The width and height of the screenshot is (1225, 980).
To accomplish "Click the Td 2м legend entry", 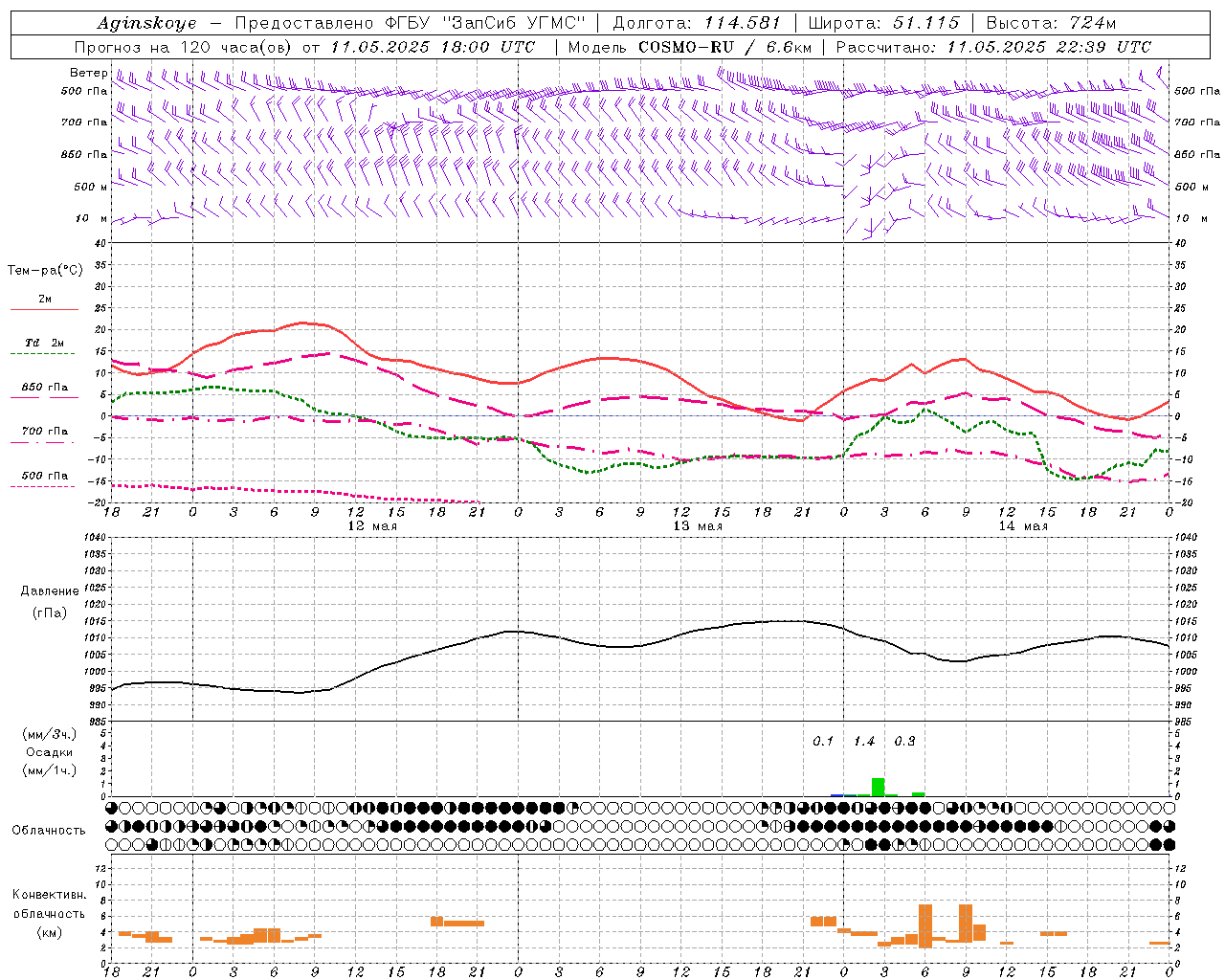I will point(45,343).
